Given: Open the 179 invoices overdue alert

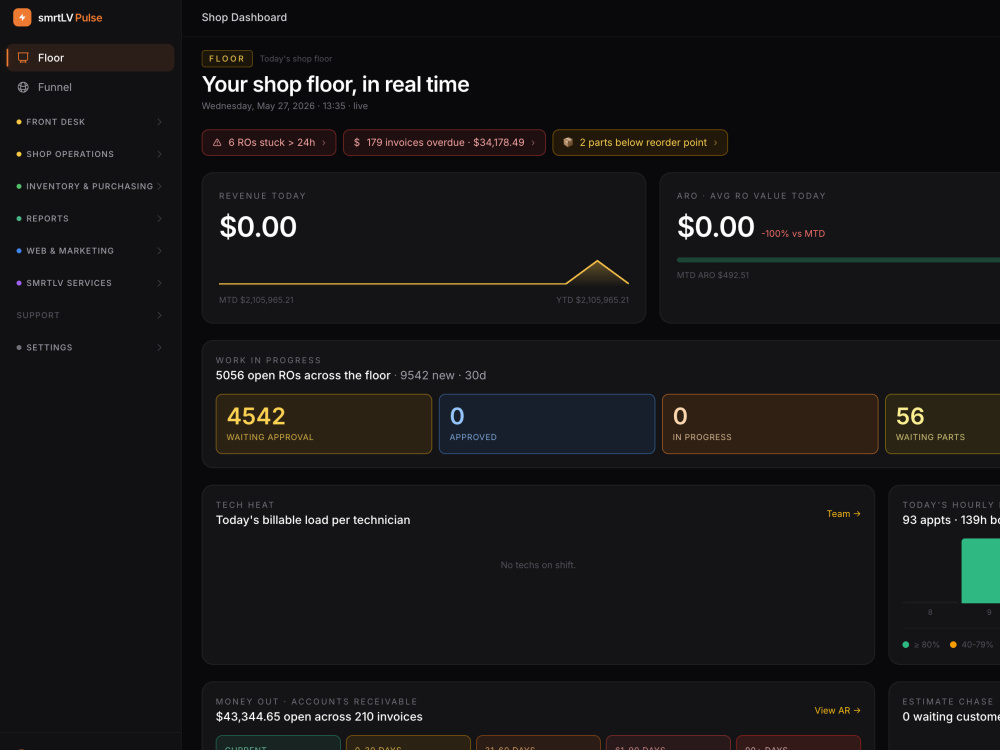Looking at the screenshot, I should [444, 143].
